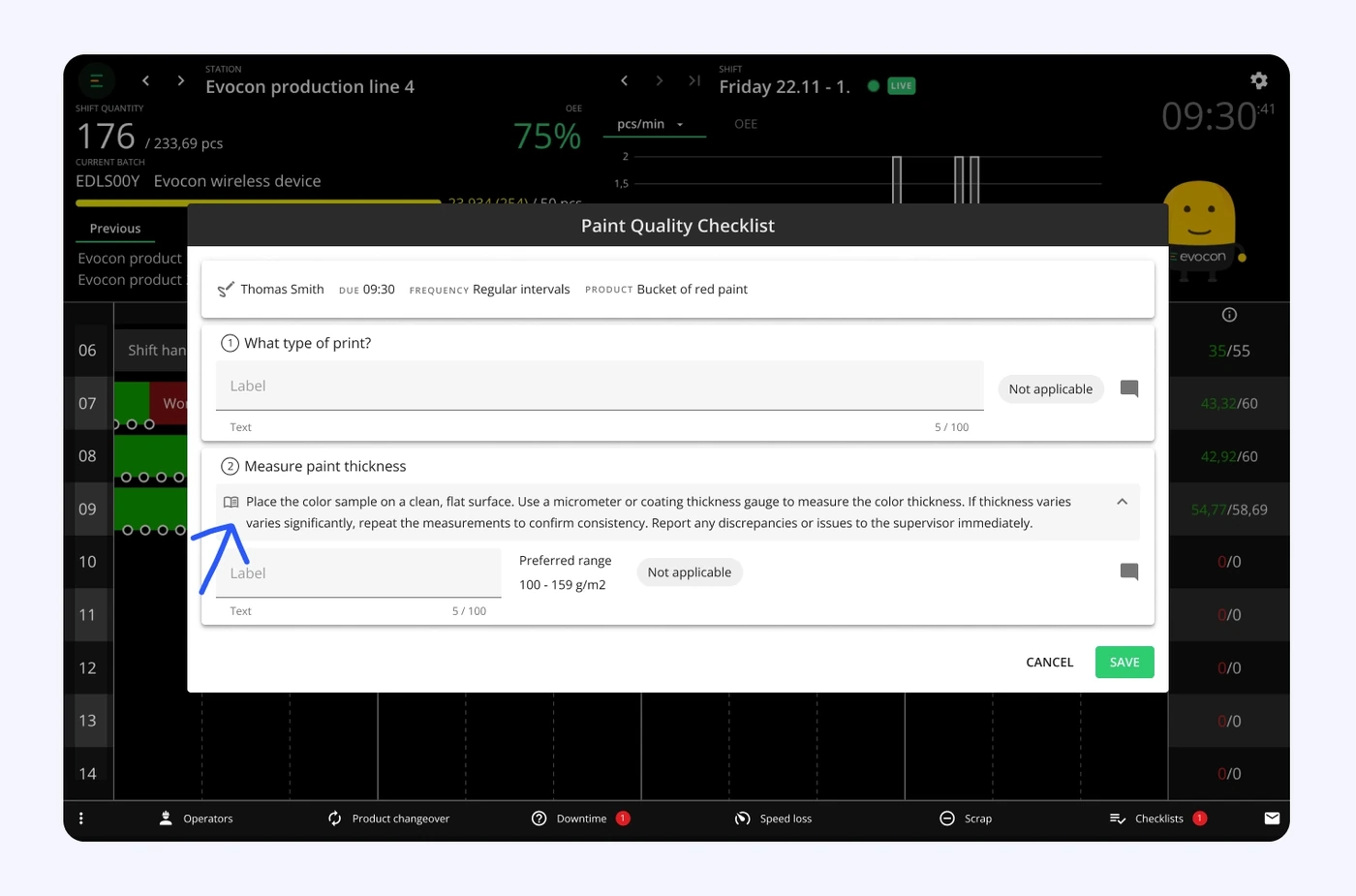Open the three-dot more menu

point(81,819)
